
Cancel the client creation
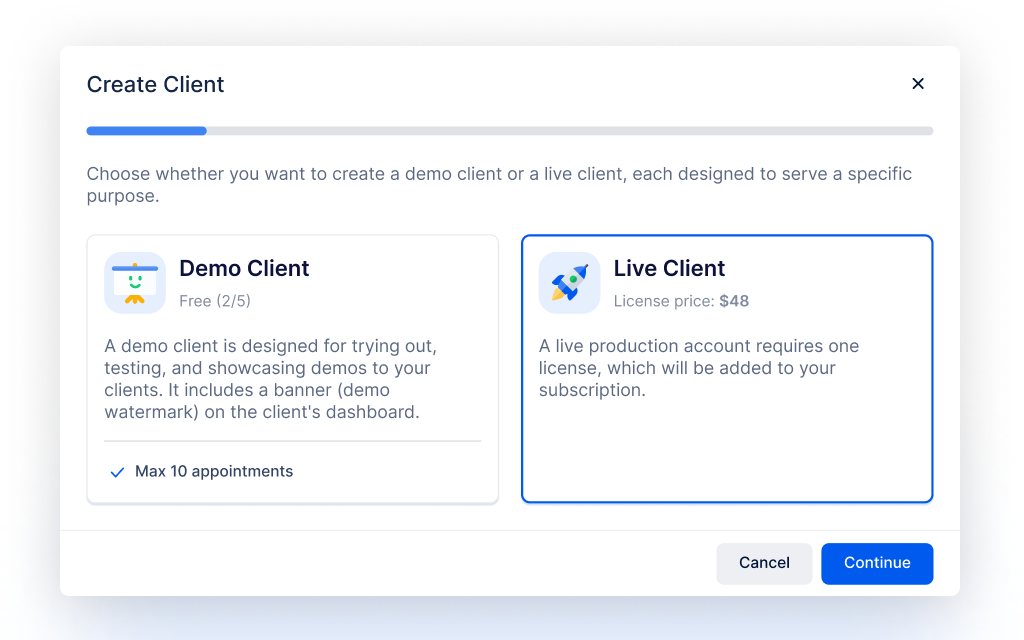764,563
